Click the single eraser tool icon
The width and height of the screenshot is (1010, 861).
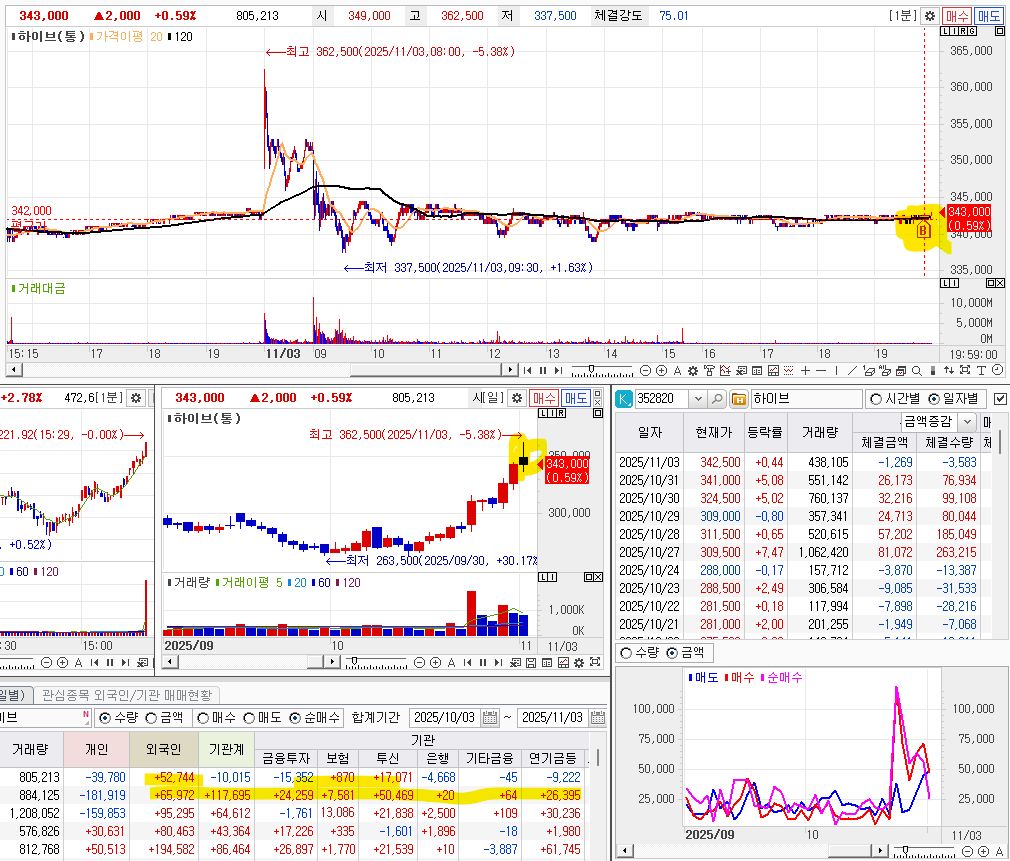pyautogui.click(x=869, y=370)
